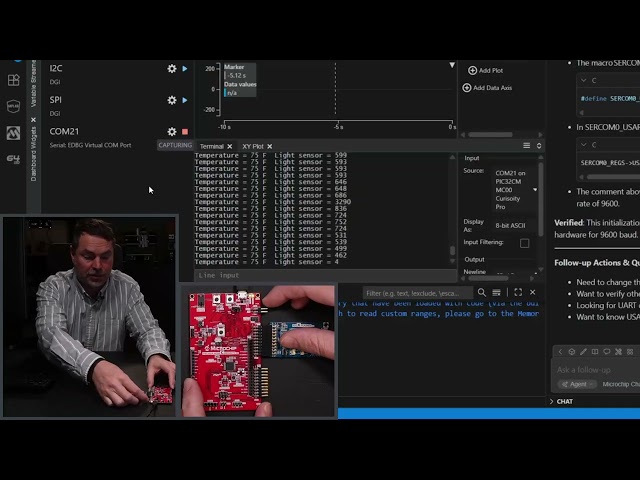Click the chat toolbar cube icon
The width and height of the screenshot is (640, 480).
point(572,351)
